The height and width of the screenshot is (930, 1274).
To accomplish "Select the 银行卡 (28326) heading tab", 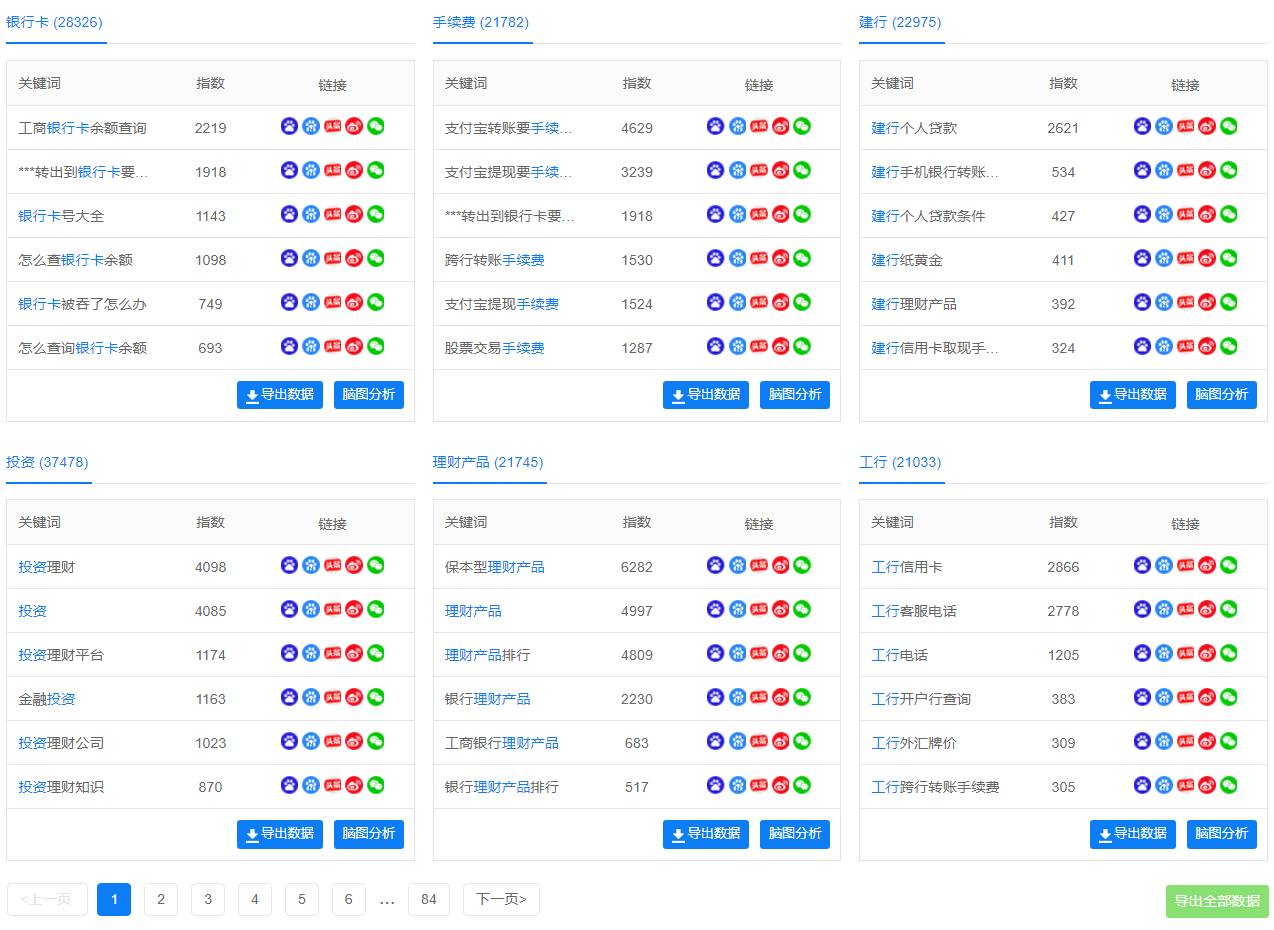I will tap(55, 22).
